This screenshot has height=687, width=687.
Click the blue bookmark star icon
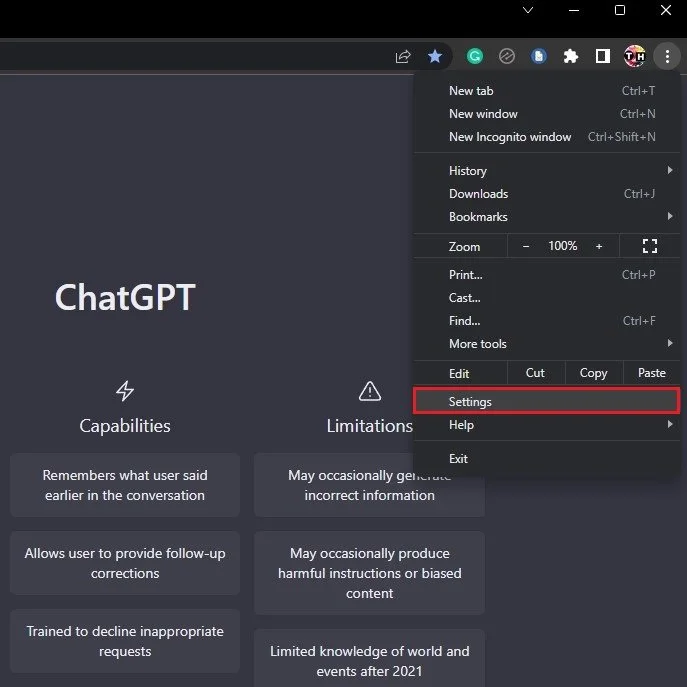(435, 56)
